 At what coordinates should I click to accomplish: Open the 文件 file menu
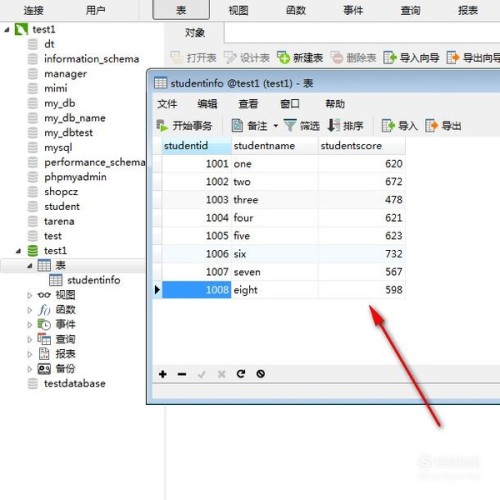[x=167, y=104]
